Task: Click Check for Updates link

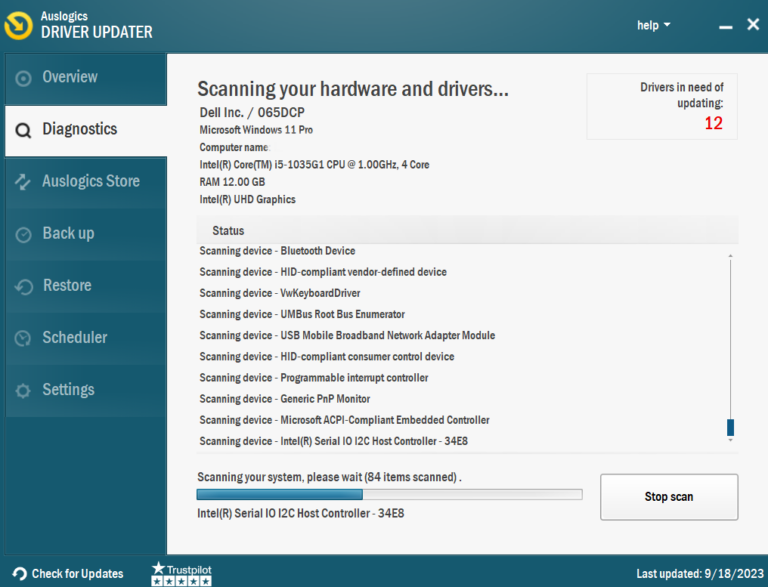Action: coord(68,574)
